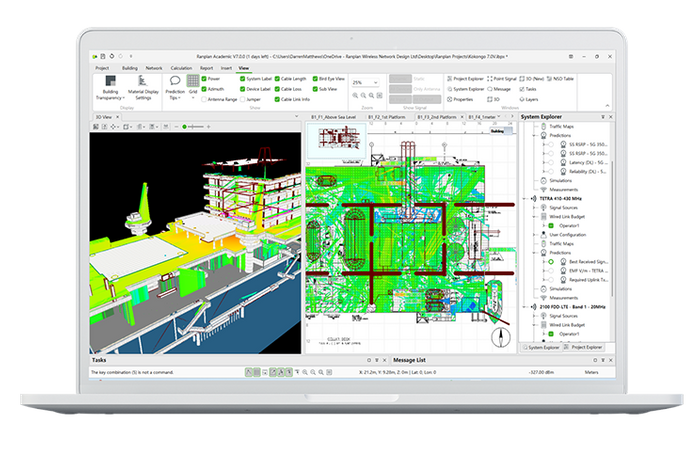The height and width of the screenshot is (453, 700).
Task: Click the Prediction Tips speech bubble
Action: [175, 81]
